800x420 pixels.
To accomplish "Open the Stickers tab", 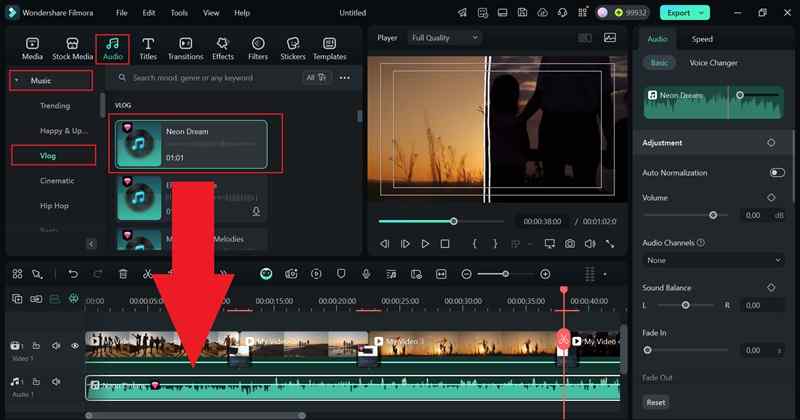I will [293, 49].
